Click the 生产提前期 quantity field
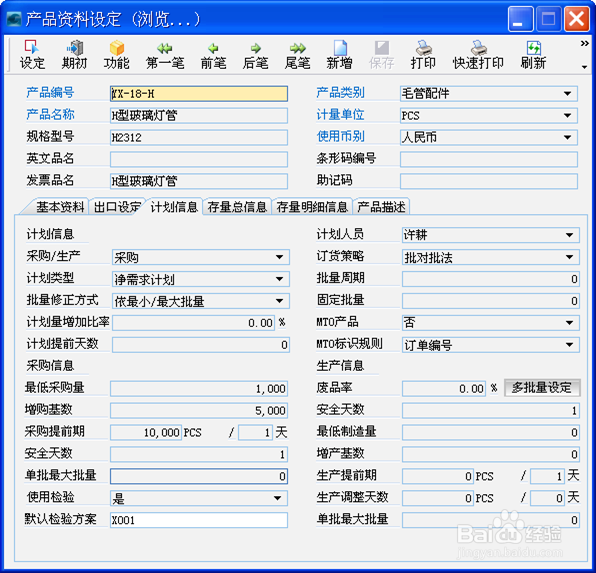Viewport: 596px width, 573px height. (438, 476)
